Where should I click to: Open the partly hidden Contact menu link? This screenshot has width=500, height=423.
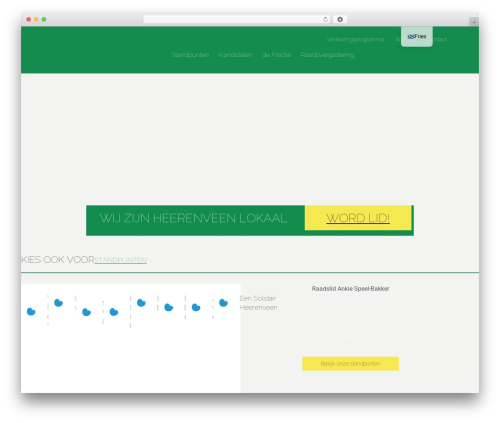click(x=440, y=39)
